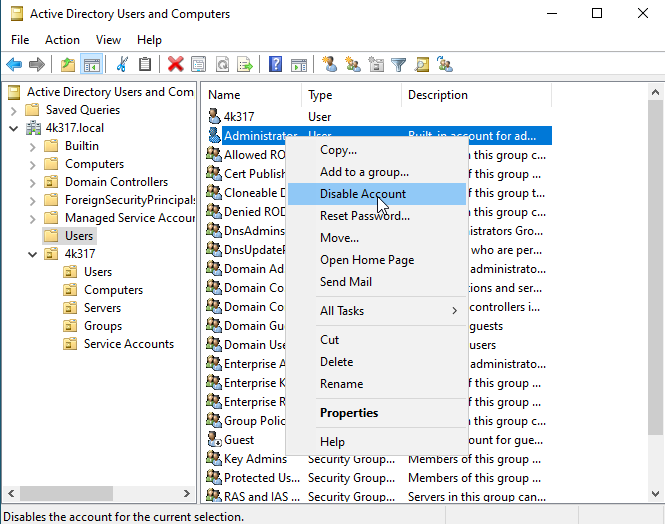
Task: Click Properties in the context menu
Action: [348, 413]
